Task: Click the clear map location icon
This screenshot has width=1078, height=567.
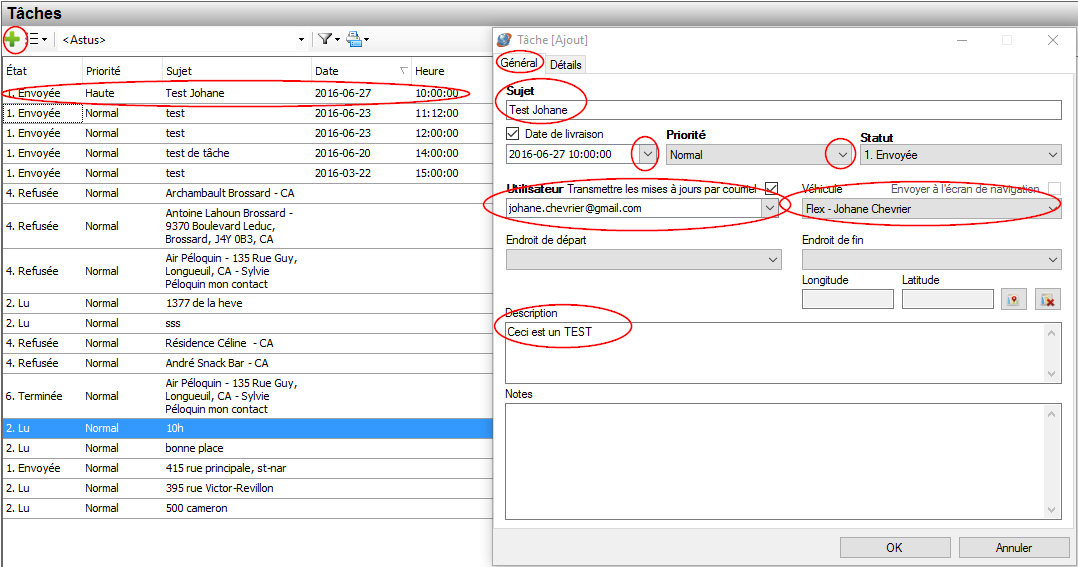Action: (1047, 299)
